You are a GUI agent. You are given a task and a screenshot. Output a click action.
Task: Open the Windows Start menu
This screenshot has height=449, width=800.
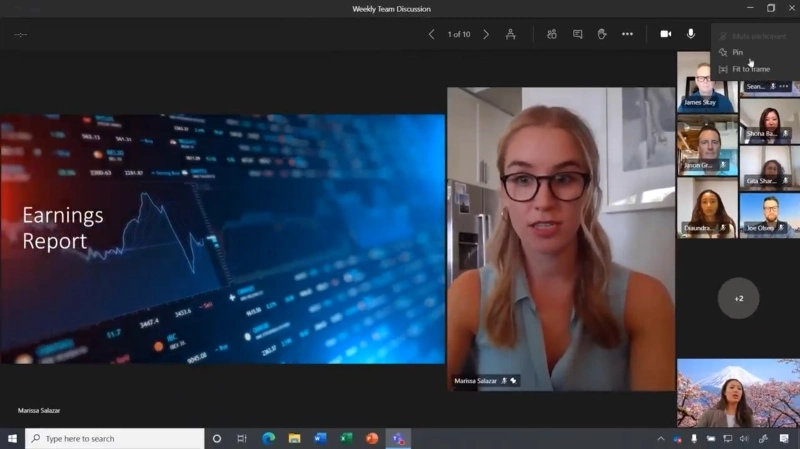[x=13, y=438]
